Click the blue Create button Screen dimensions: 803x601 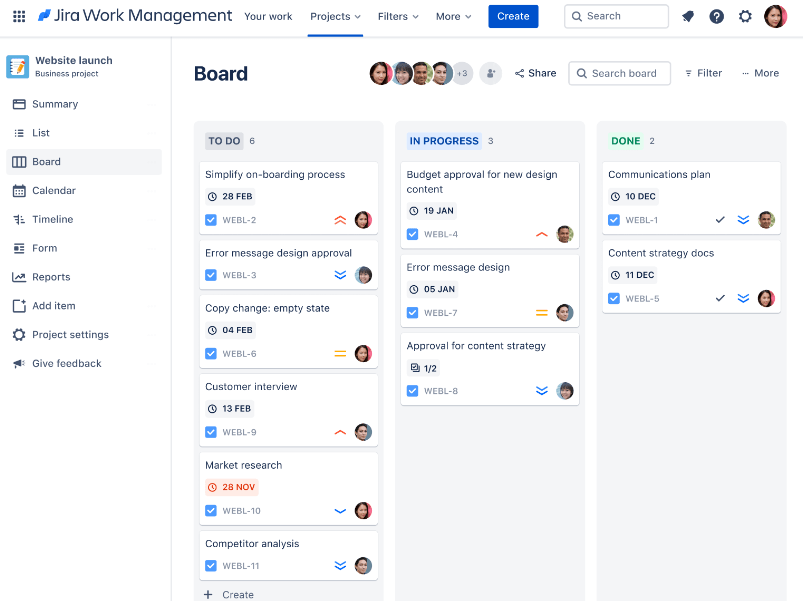(513, 16)
